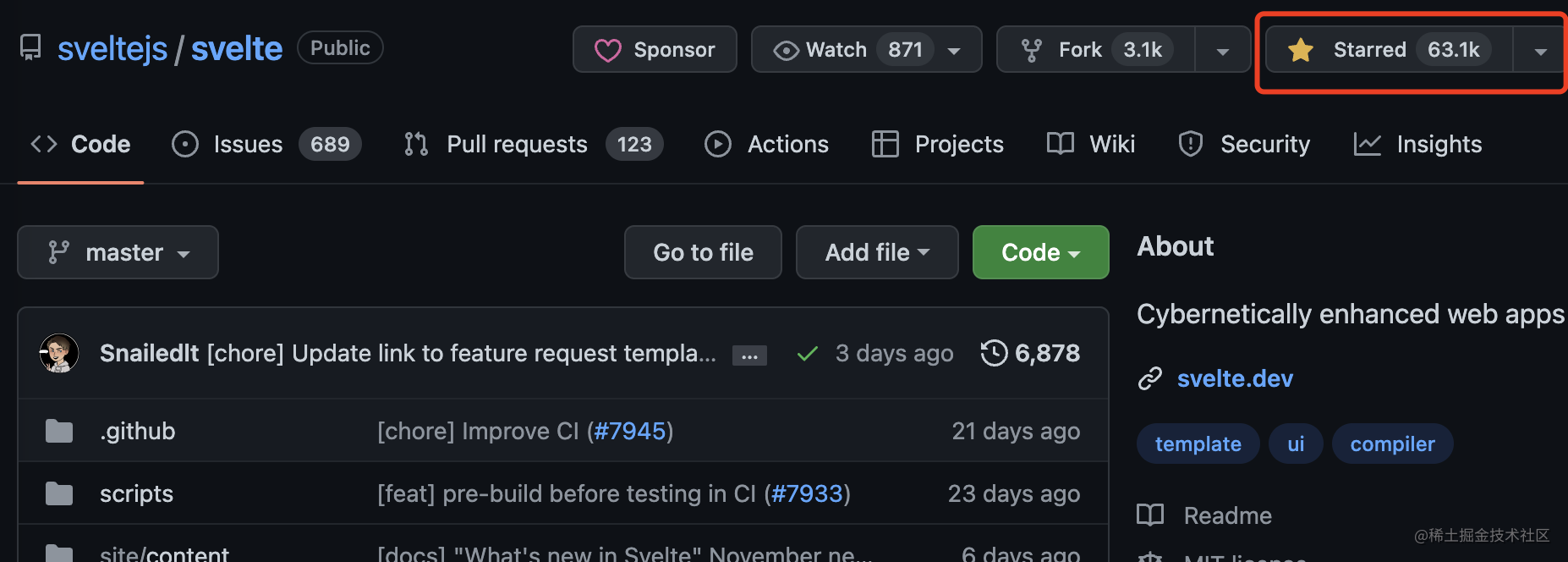Click the scripts folder icon
Viewport: 1568px width, 562px height.
tap(59, 493)
